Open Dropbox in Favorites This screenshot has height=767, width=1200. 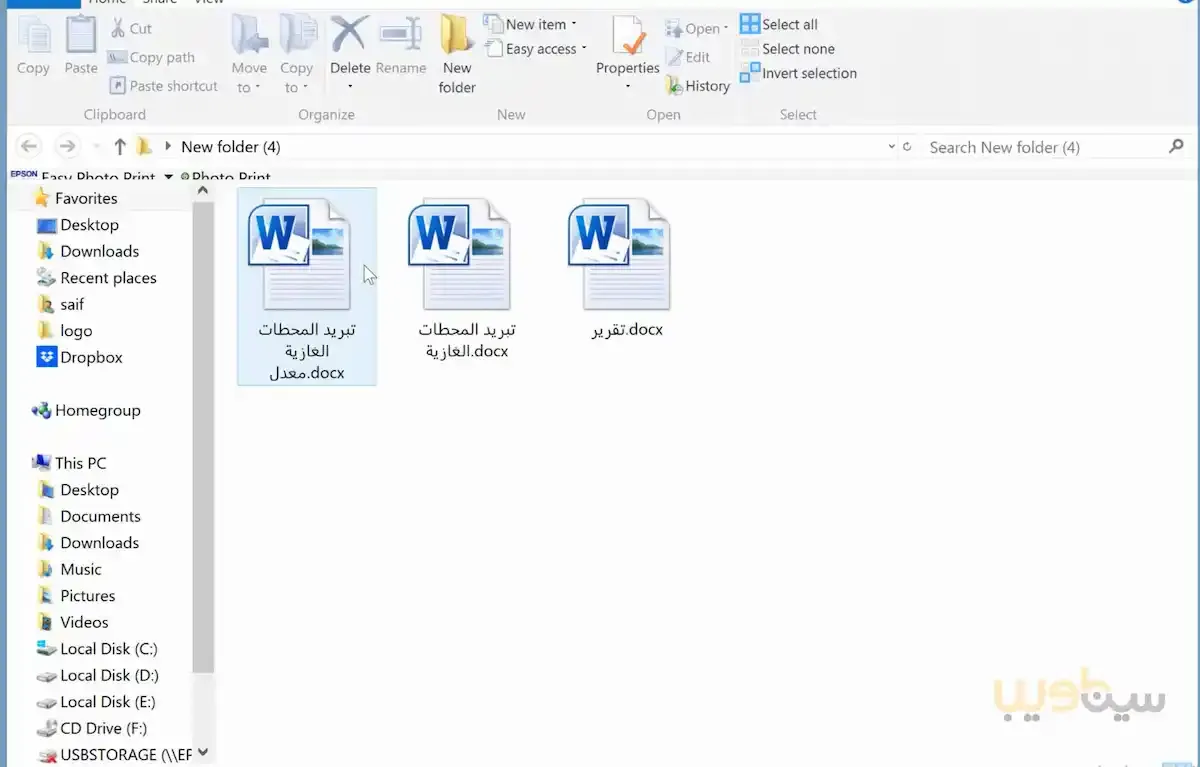point(80,357)
